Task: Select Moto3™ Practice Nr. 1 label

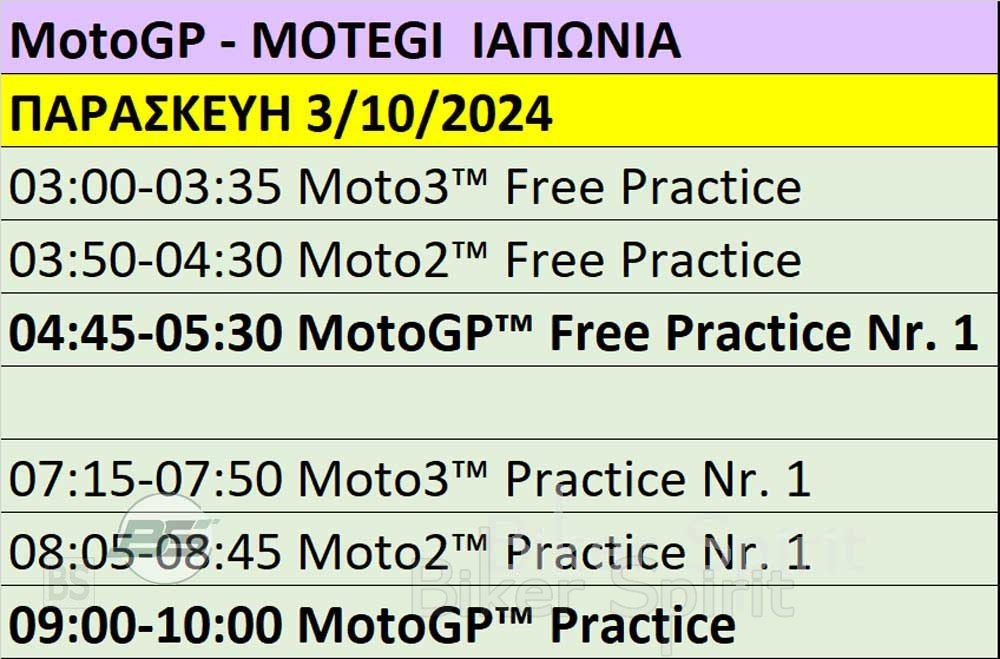Action: click(x=554, y=479)
